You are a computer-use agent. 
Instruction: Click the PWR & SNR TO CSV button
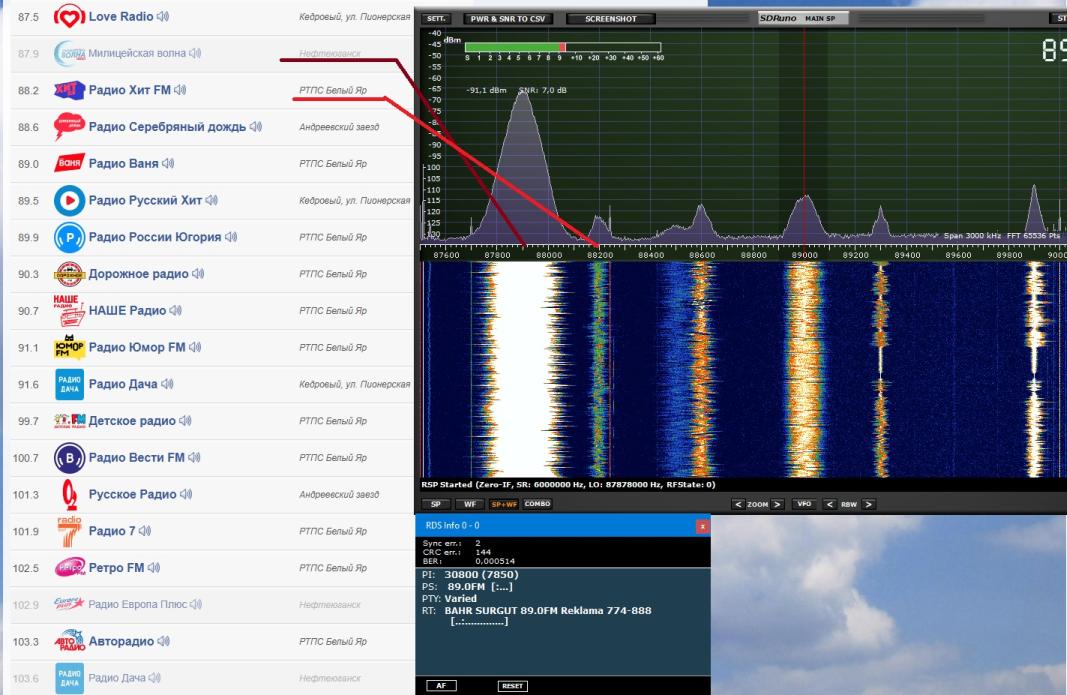click(x=508, y=18)
